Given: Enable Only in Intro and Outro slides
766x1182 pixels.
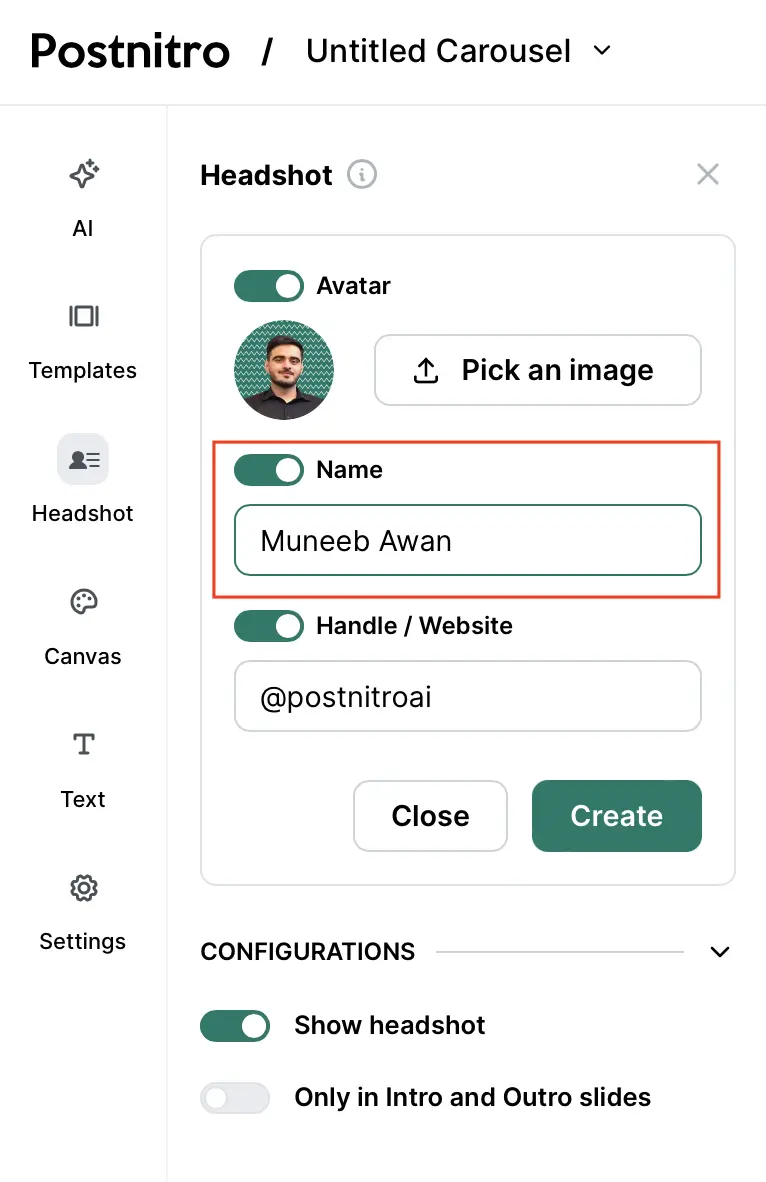Looking at the screenshot, I should (x=235, y=1098).
